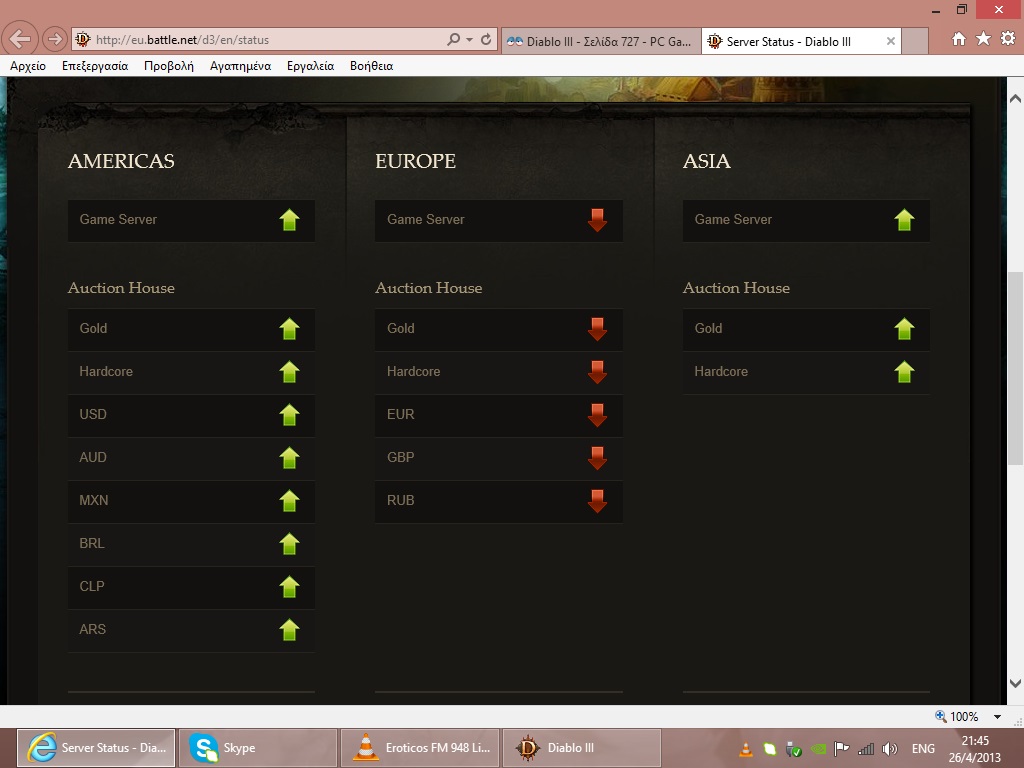Viewport: 1024px width, 768px height.
Task: Click the Europe Hardcore red down arrow
Action: pos(597,372)
